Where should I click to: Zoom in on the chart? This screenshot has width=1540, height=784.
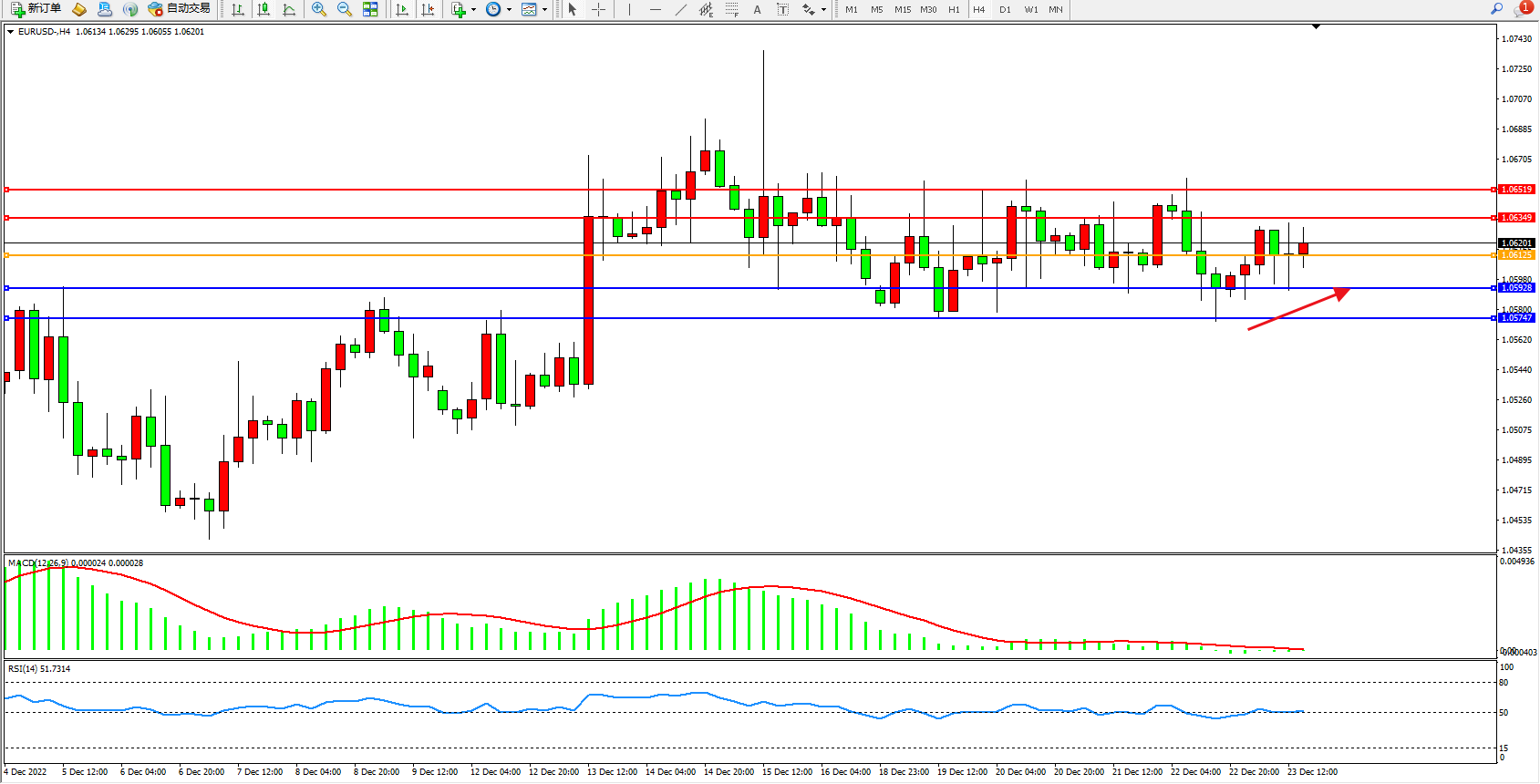tap(319, 9)
